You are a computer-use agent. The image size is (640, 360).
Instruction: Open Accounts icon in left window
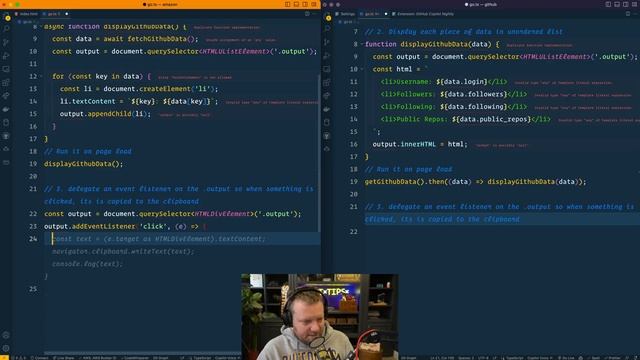6,335
